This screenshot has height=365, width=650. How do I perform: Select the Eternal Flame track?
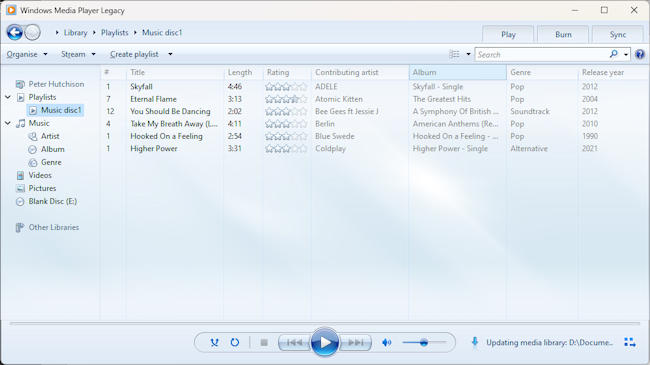pyautogui.click(x=153, y=99)
